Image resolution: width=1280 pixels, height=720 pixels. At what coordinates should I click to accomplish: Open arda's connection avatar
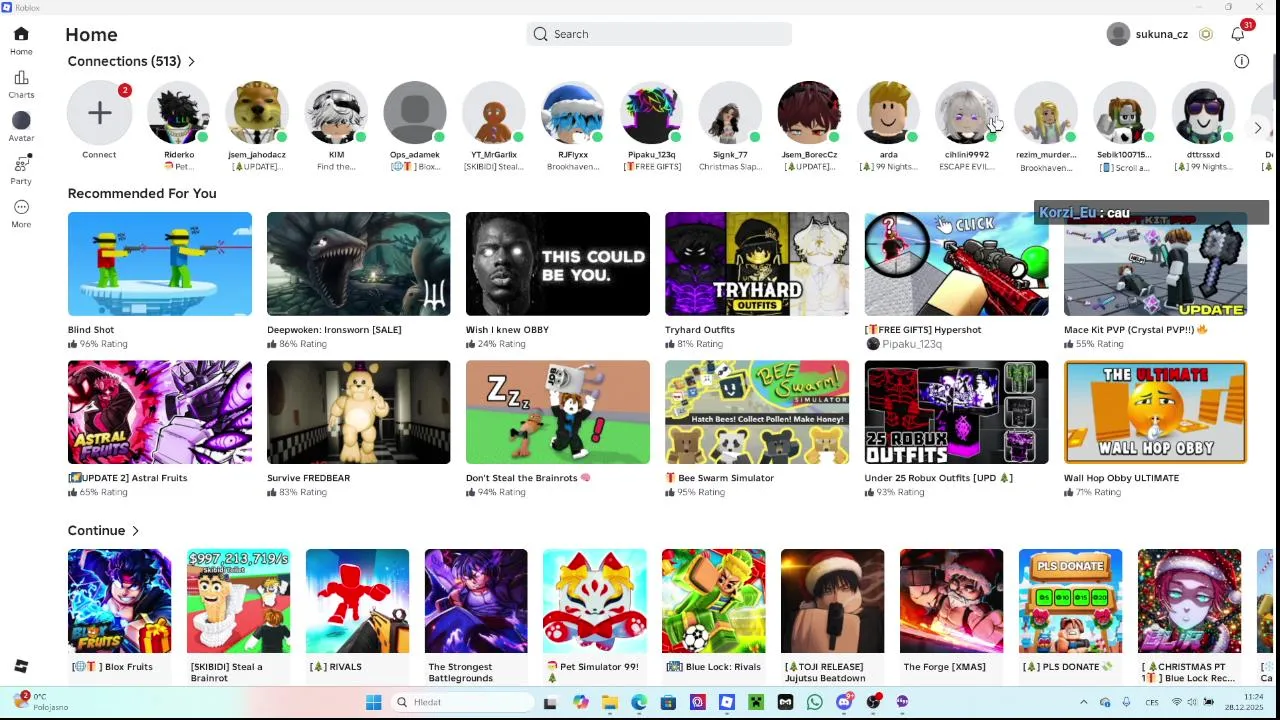coord(888,113)
